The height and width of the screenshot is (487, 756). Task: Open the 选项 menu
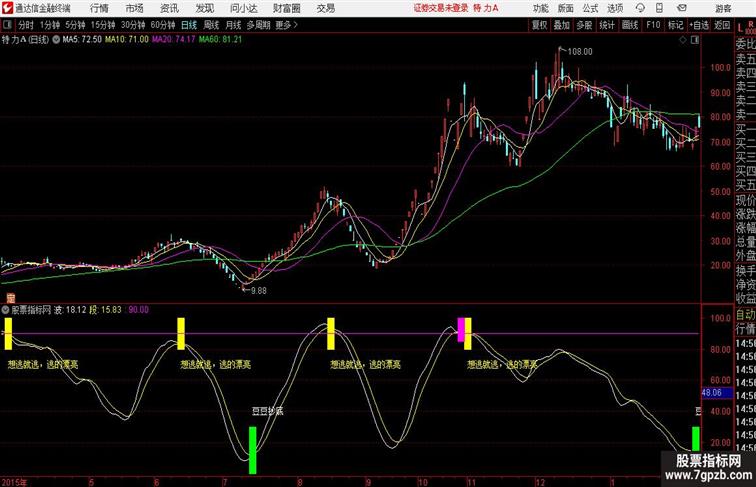coord(615,8)
